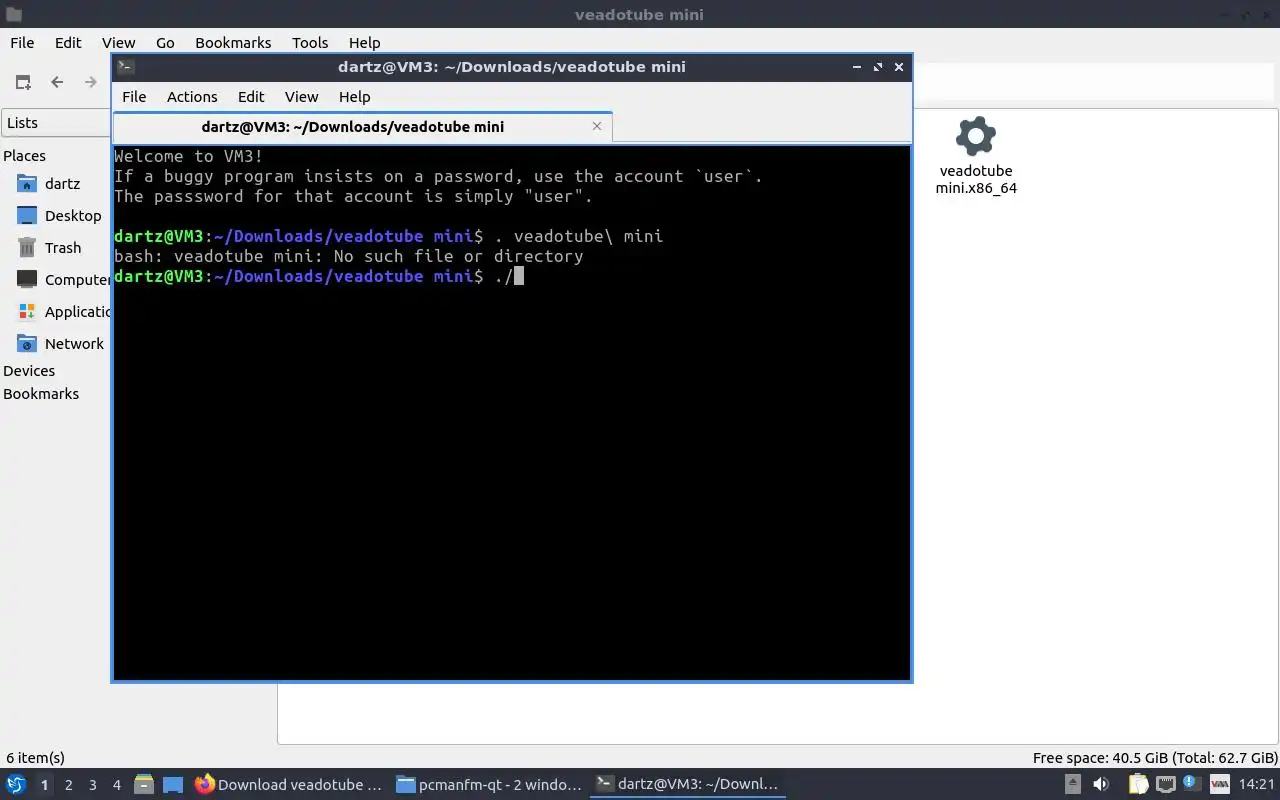Click the Firefox icon in the taskbar
The height and width of the screenshot is (800, 1280).
(x=204, y=785)
